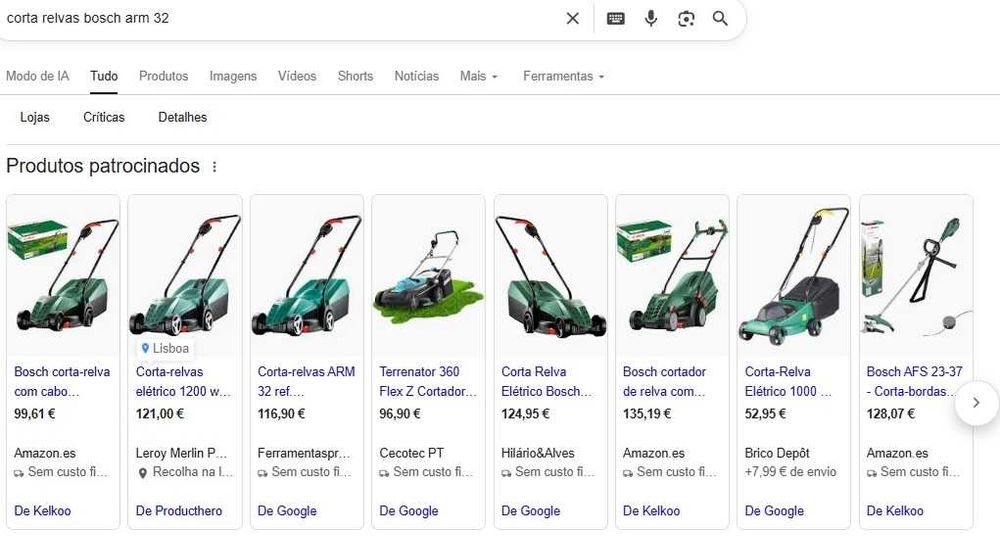Click the 135,19 € Bosch mower image
This screenshot has width=1000, height=539.
[x=672, y=276]
